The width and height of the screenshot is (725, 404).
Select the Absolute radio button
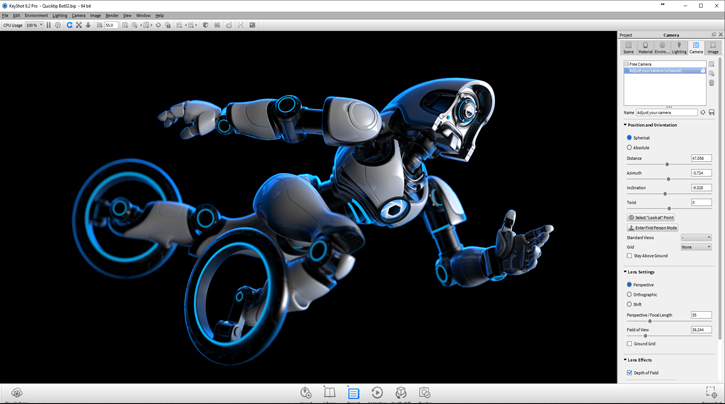tap(629, 147)
